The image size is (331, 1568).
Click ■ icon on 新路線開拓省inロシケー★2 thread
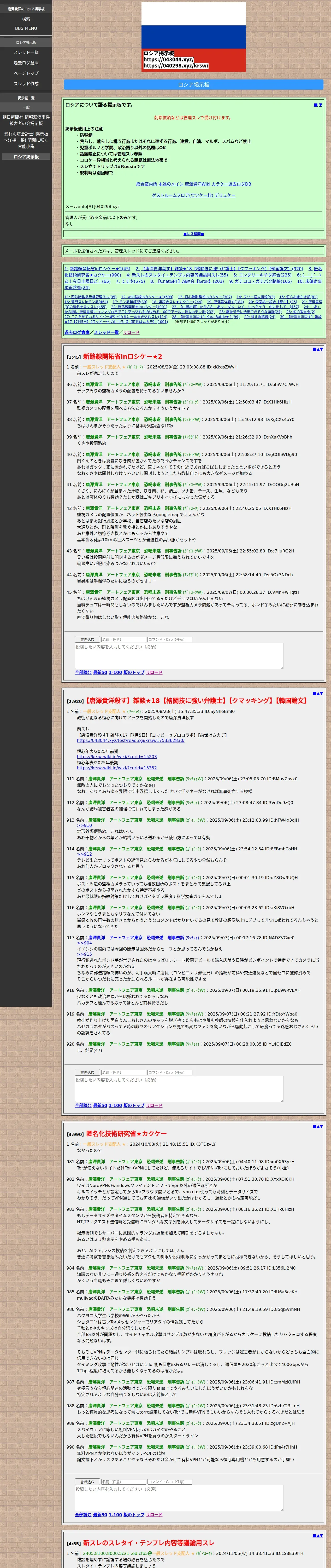[314, 349]
